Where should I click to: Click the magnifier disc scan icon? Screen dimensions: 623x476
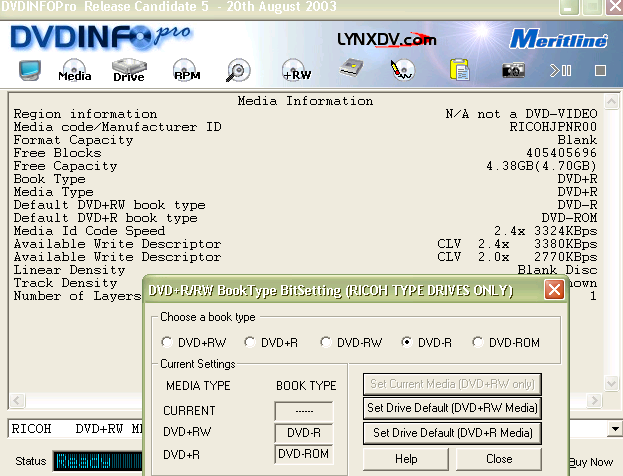[238, 70]
